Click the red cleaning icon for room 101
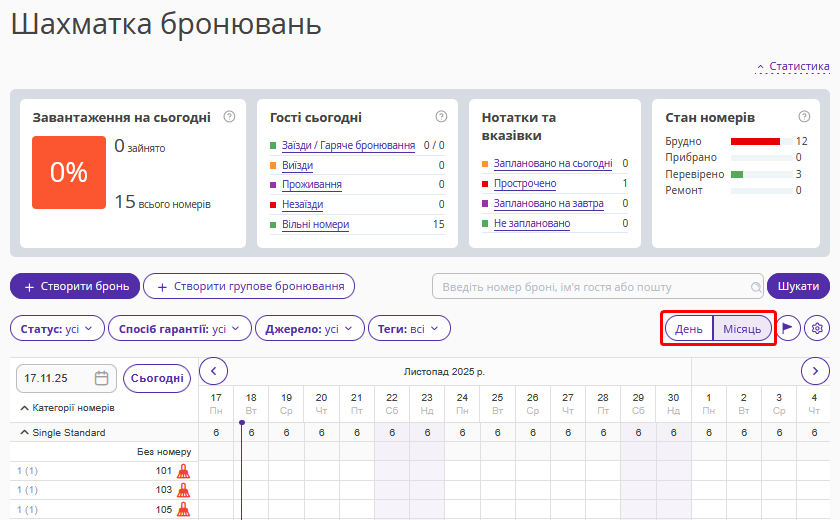This screenshot has height=520, width=840. 183,470
